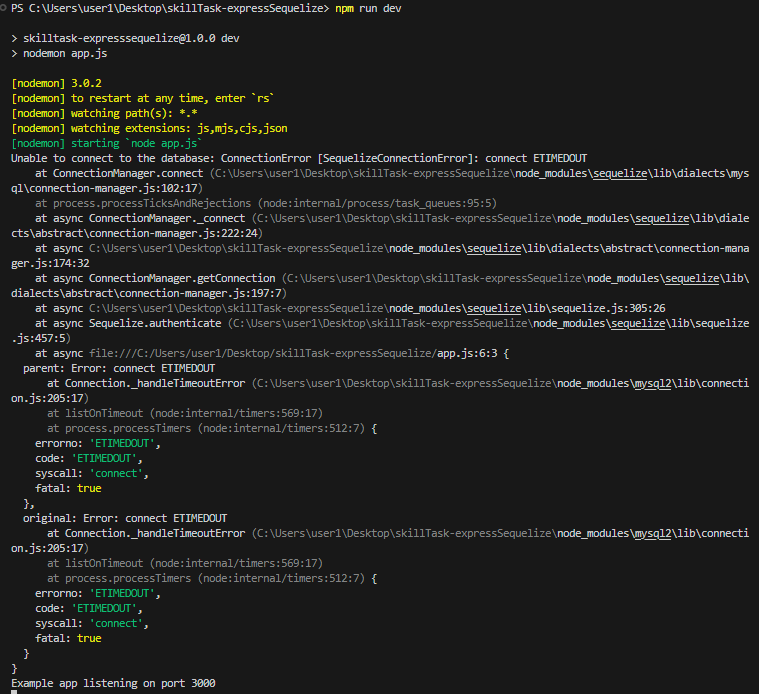Click the 'watching extensions: js,mjs,cjs,json' line
Image resolution: width=759 pixels, height=694 pixels.
(179, 128)
